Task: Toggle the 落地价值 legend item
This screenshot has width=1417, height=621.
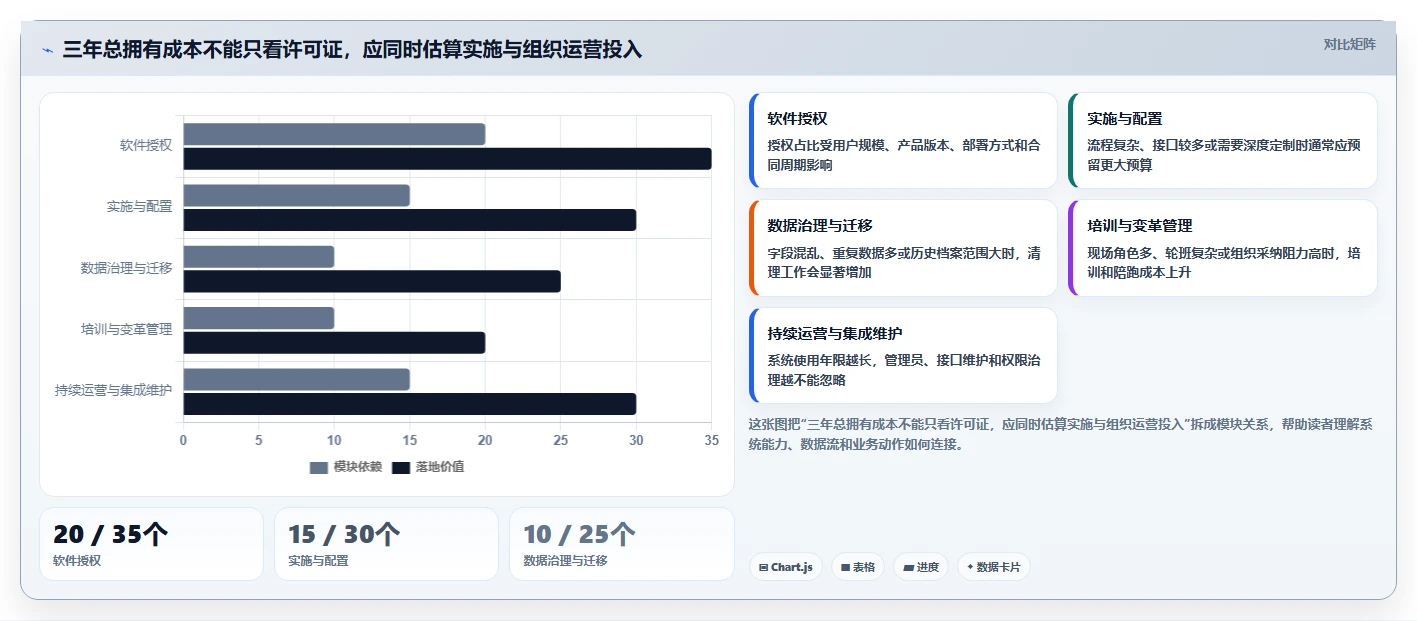Action: pyautogui.click(x=428, y=467)
